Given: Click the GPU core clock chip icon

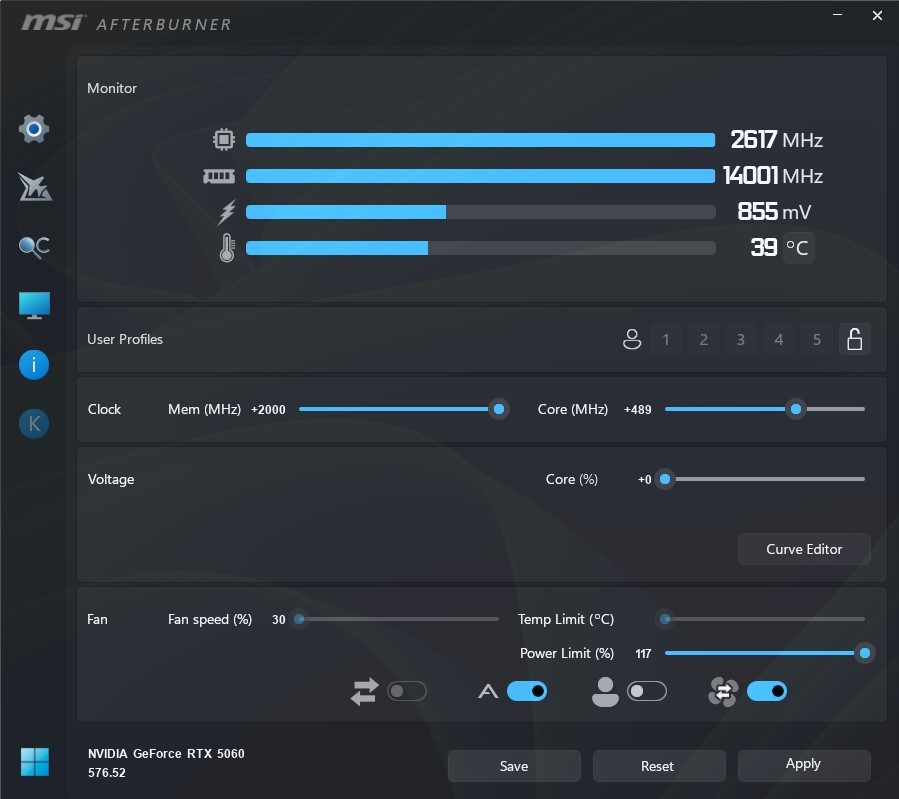Looking at the screenshot, I should pyautogui.click(x=224, y=139).
